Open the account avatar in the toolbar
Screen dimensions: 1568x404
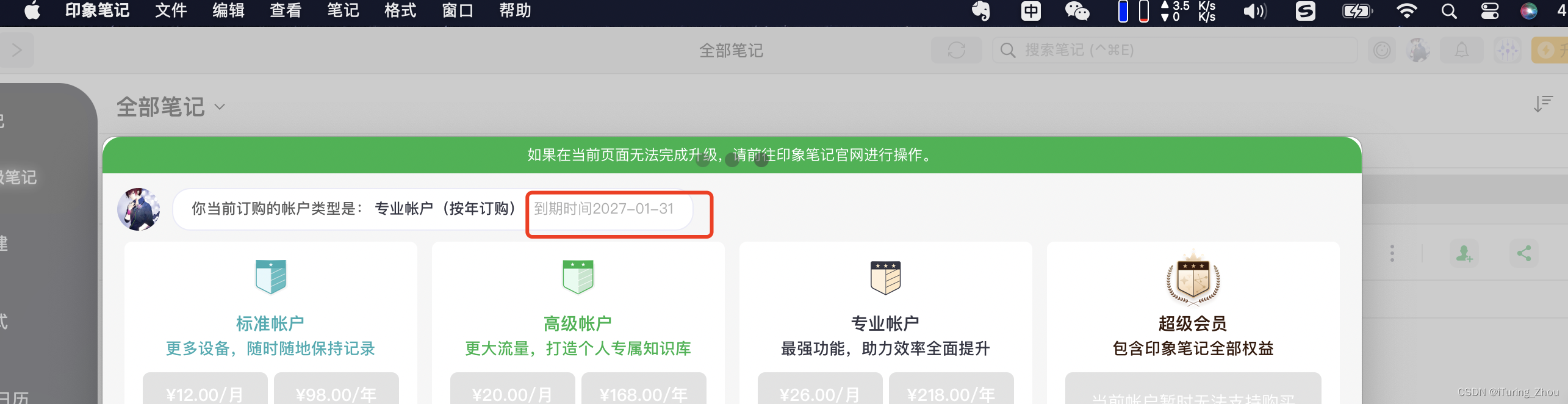1419,50
